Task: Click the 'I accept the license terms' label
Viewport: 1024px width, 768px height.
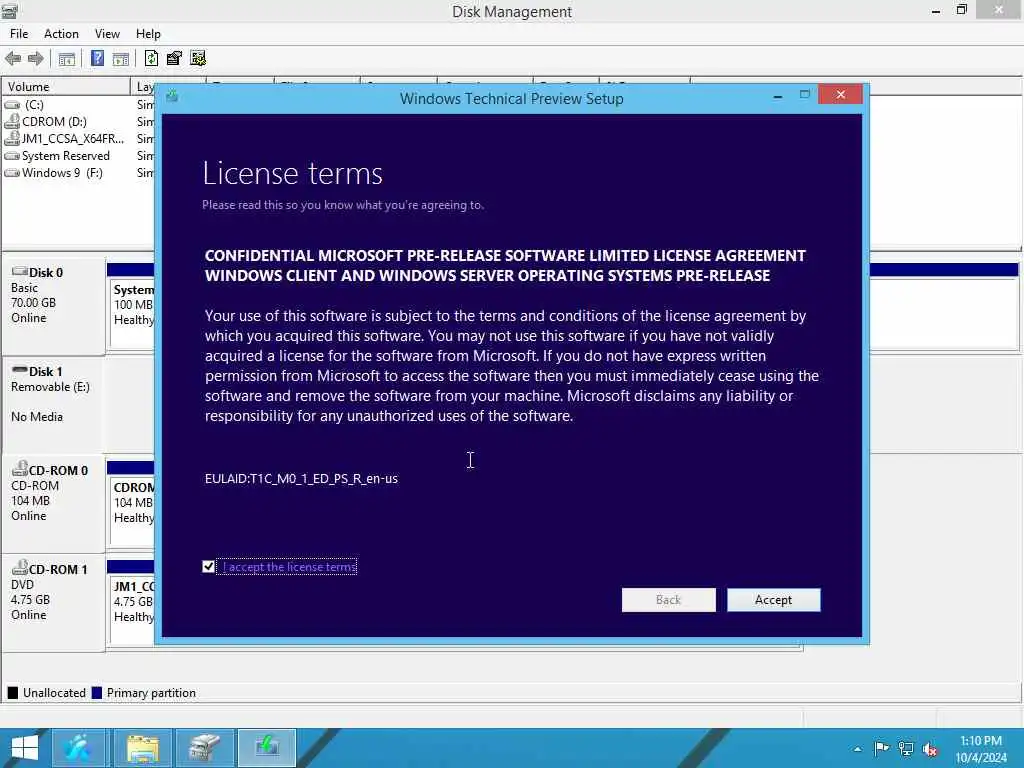Action: coord(289,567)
